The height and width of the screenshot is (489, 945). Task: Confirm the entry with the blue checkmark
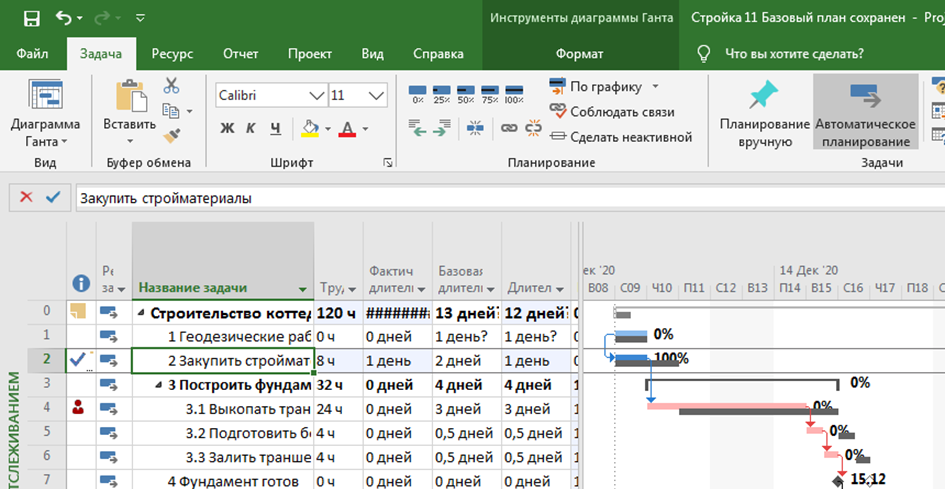53,197
